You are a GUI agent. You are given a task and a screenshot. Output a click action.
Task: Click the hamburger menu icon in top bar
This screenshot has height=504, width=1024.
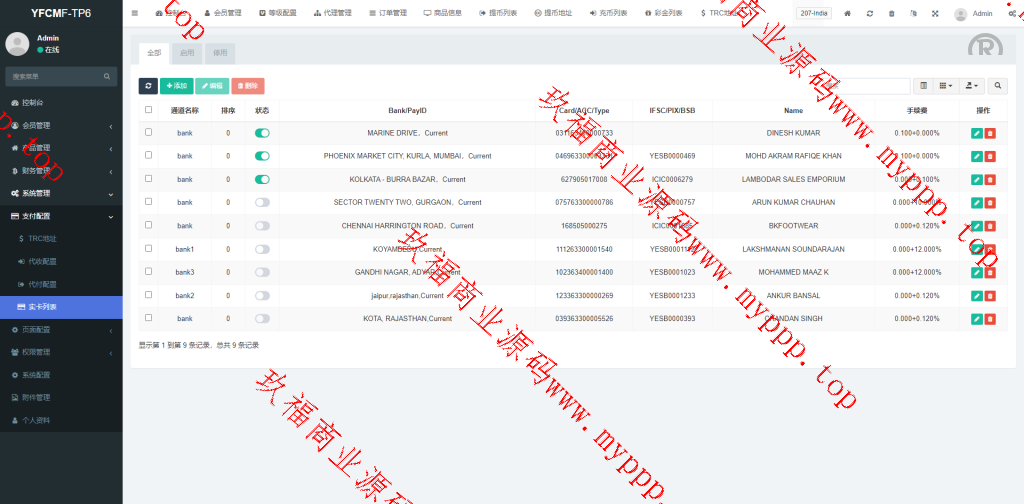coord(135,13)
